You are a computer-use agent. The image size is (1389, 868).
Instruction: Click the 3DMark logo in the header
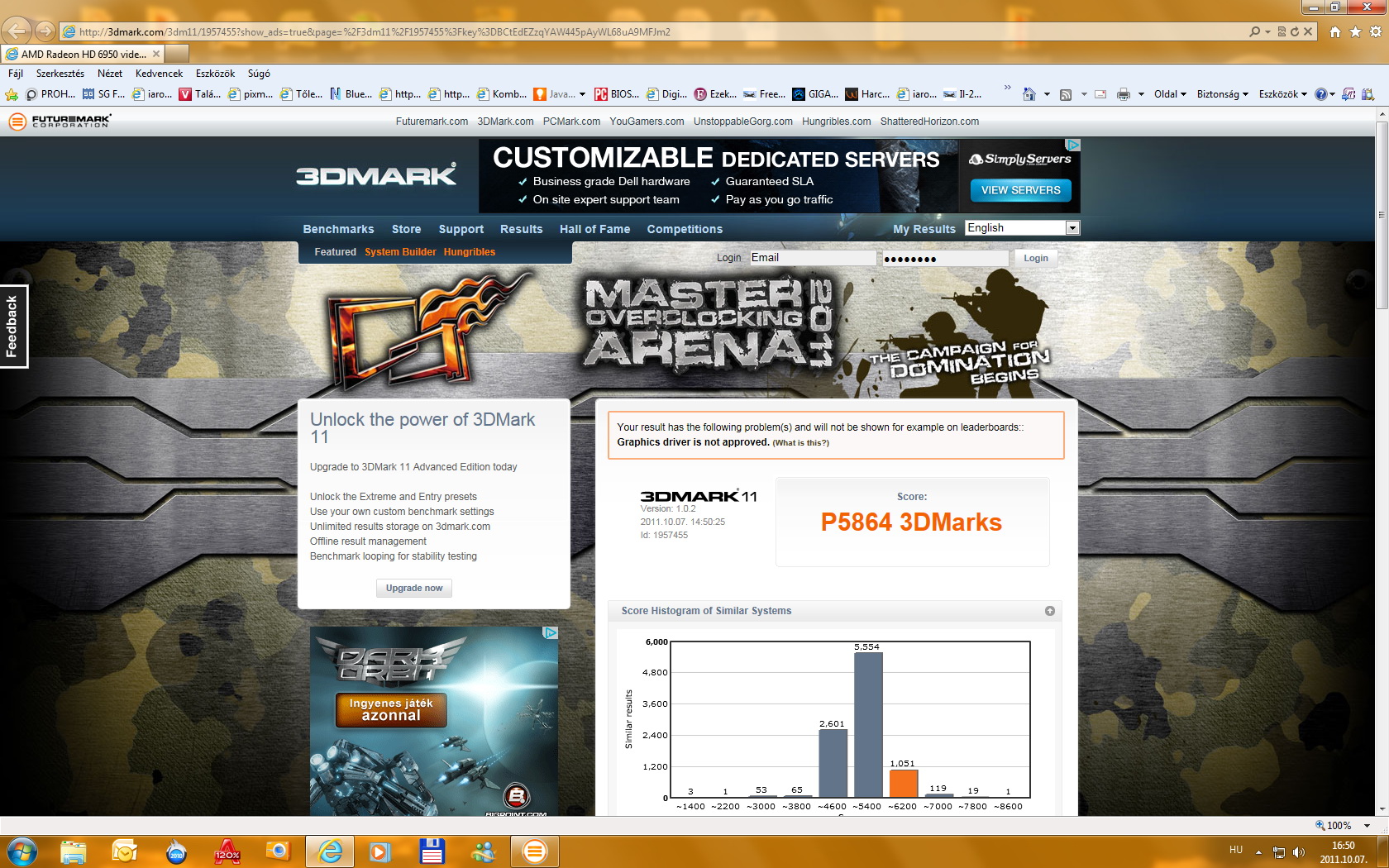click(376, 174)
